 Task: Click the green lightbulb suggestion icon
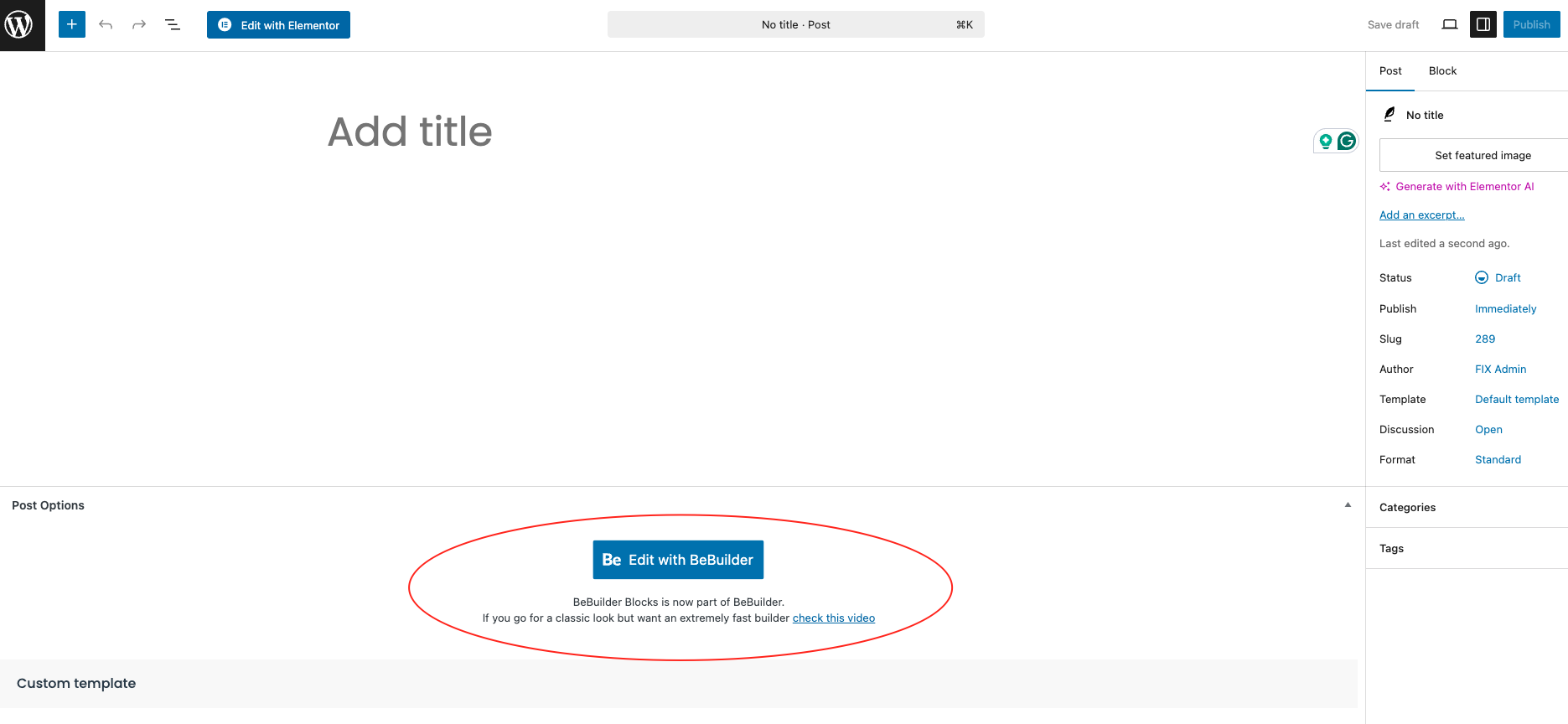tap(1326, 141)
